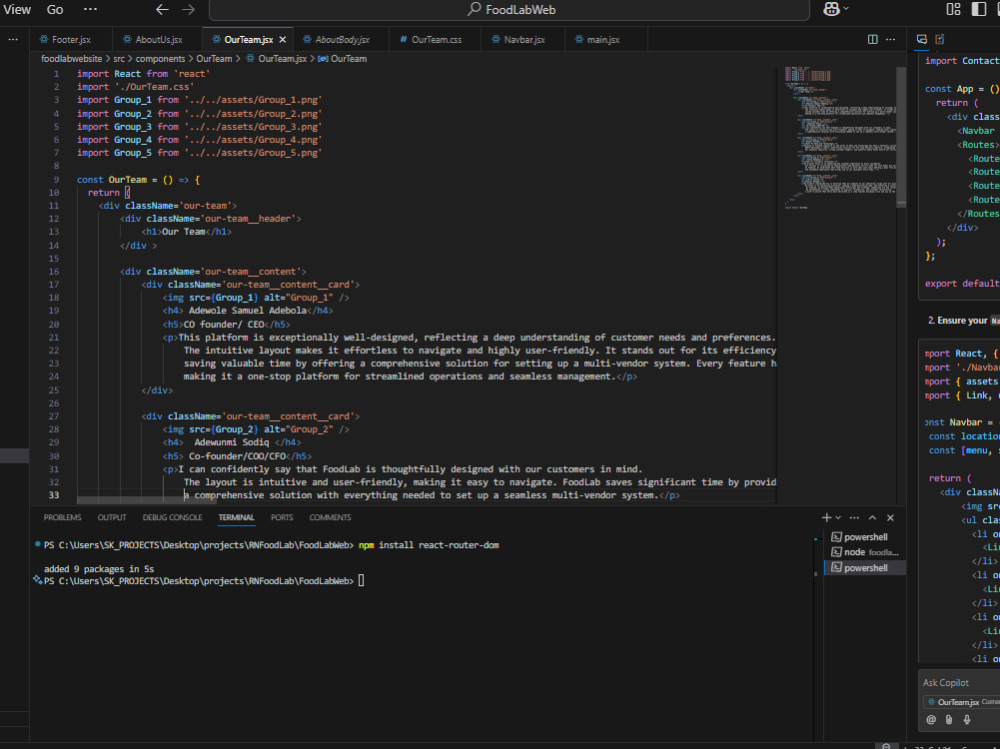Click the editor minimap preview
Screen dimensions: 1000x749
839,137
